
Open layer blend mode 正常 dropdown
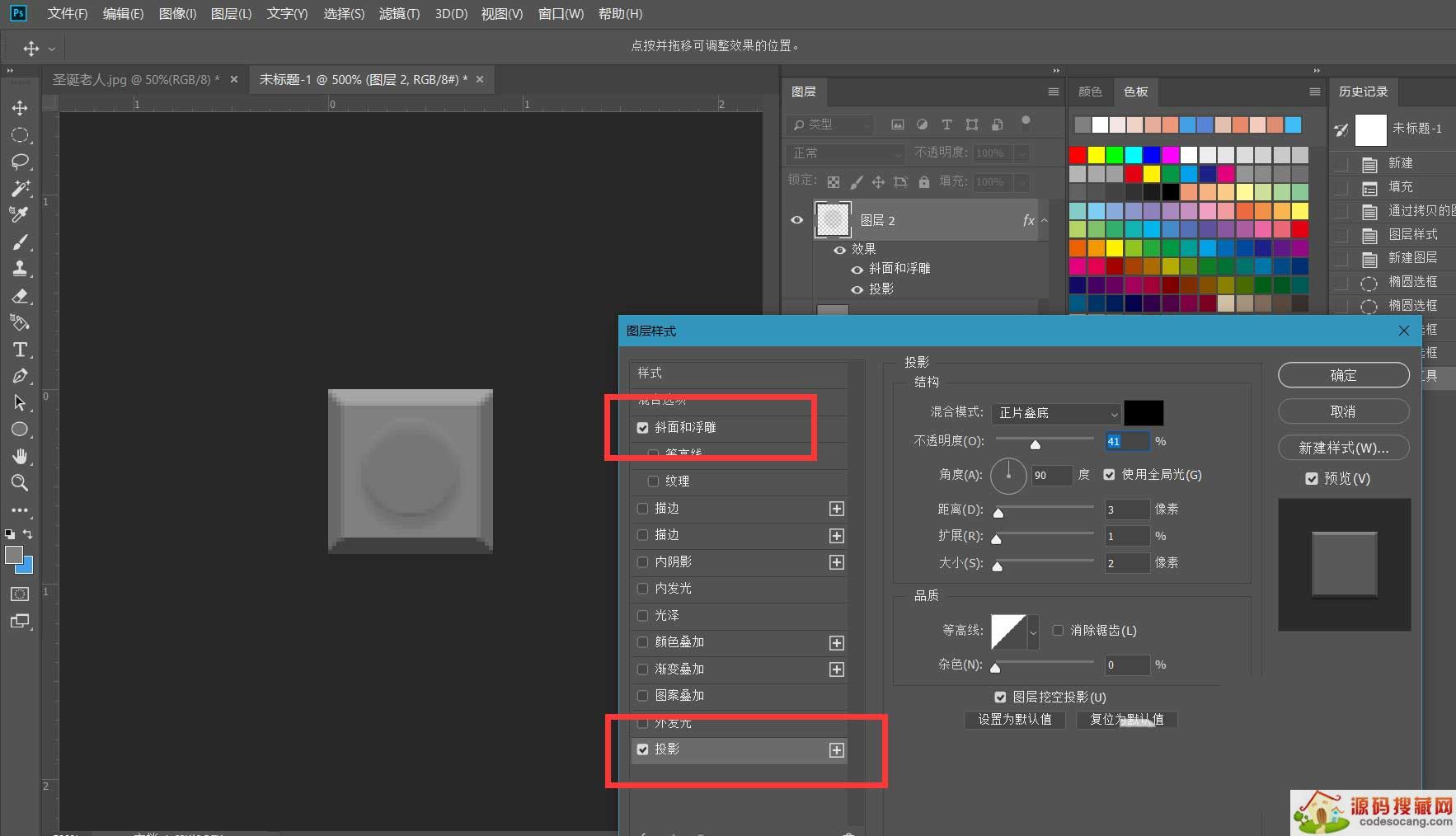tap(847, 153)
